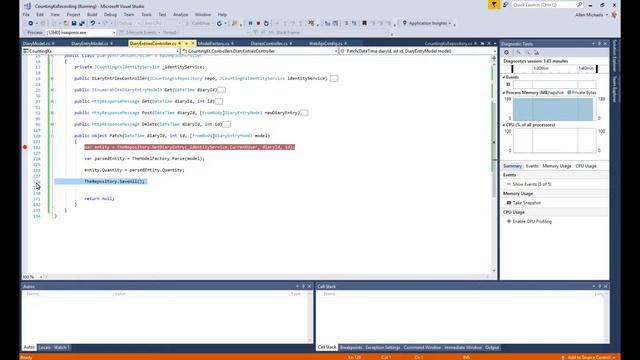Screen dimensions: 640x360
Task: Toggle a bookmark on current line
Action: [x=364, y=23]
